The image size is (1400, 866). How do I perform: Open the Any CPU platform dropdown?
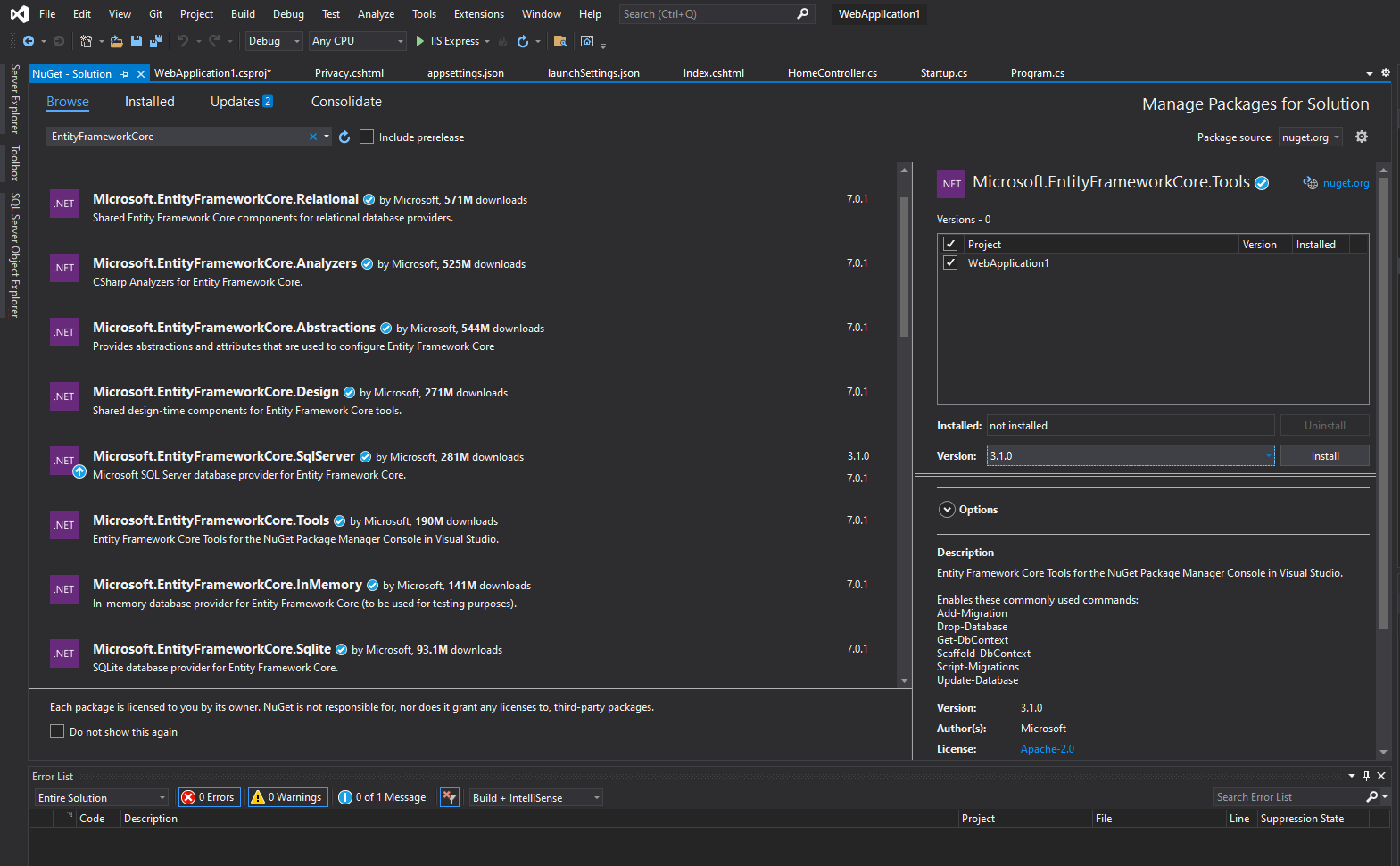[x=358, y=41]
